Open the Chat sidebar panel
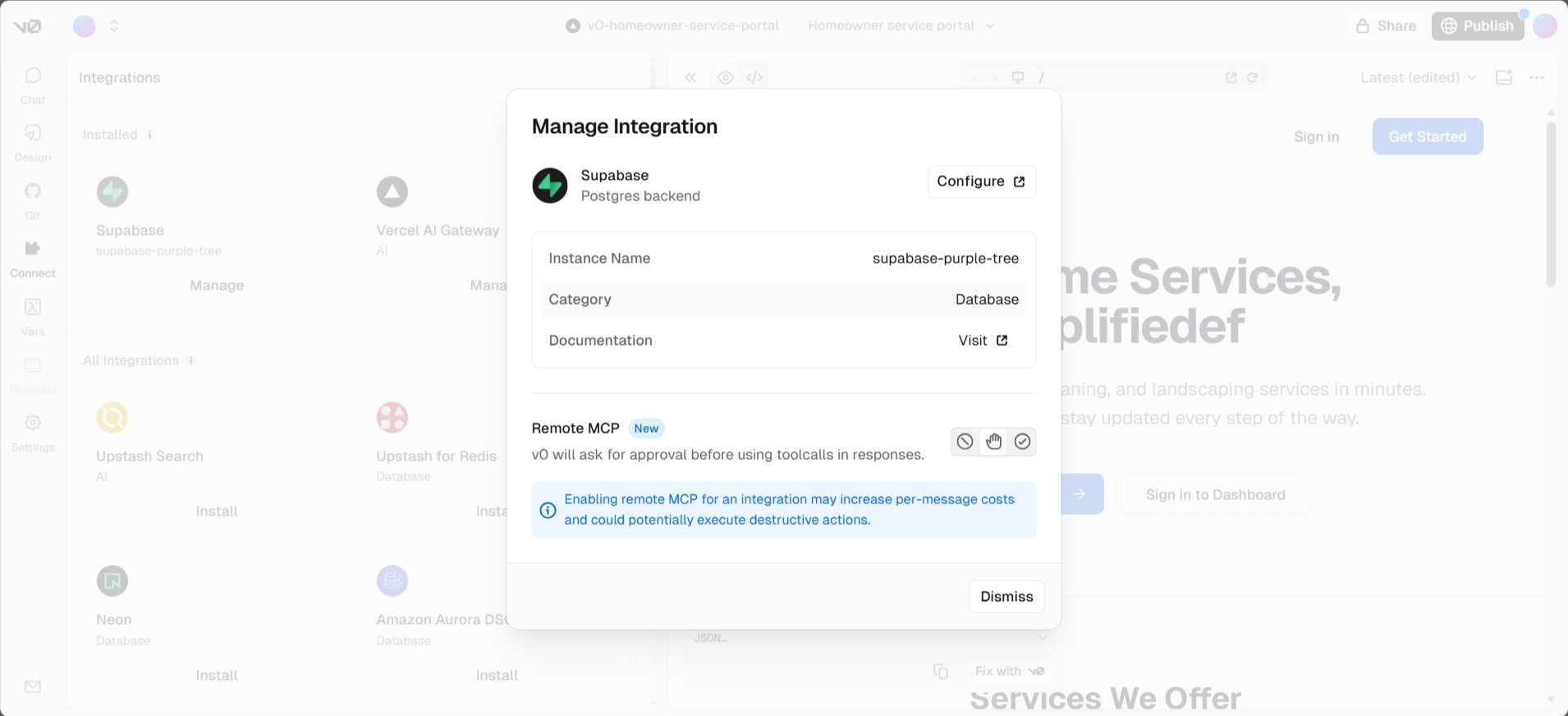Viewport: 1568px width, 716px height. tap(33, 85)
